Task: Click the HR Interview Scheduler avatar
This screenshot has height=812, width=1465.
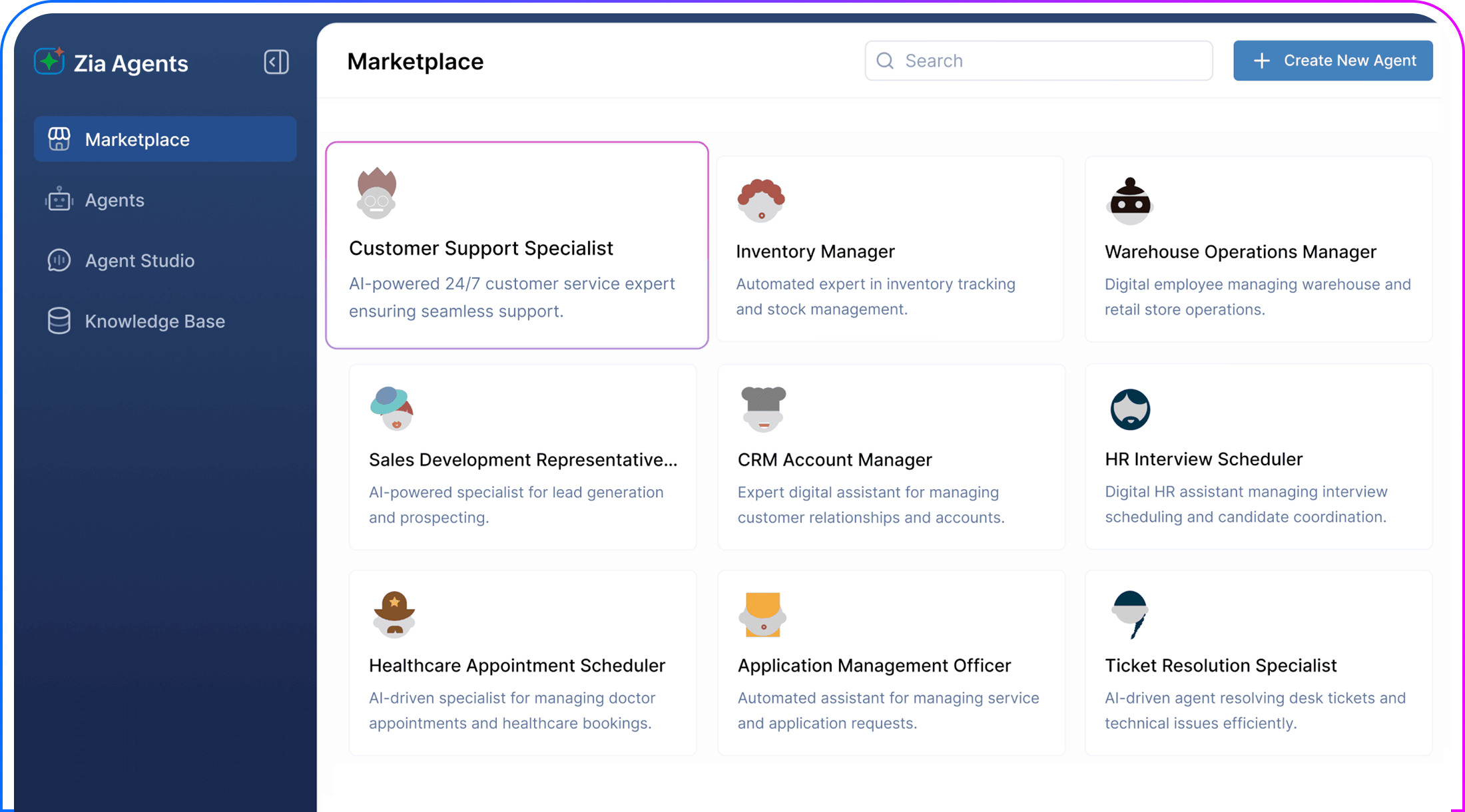Action: click(x=1130, y=409)
